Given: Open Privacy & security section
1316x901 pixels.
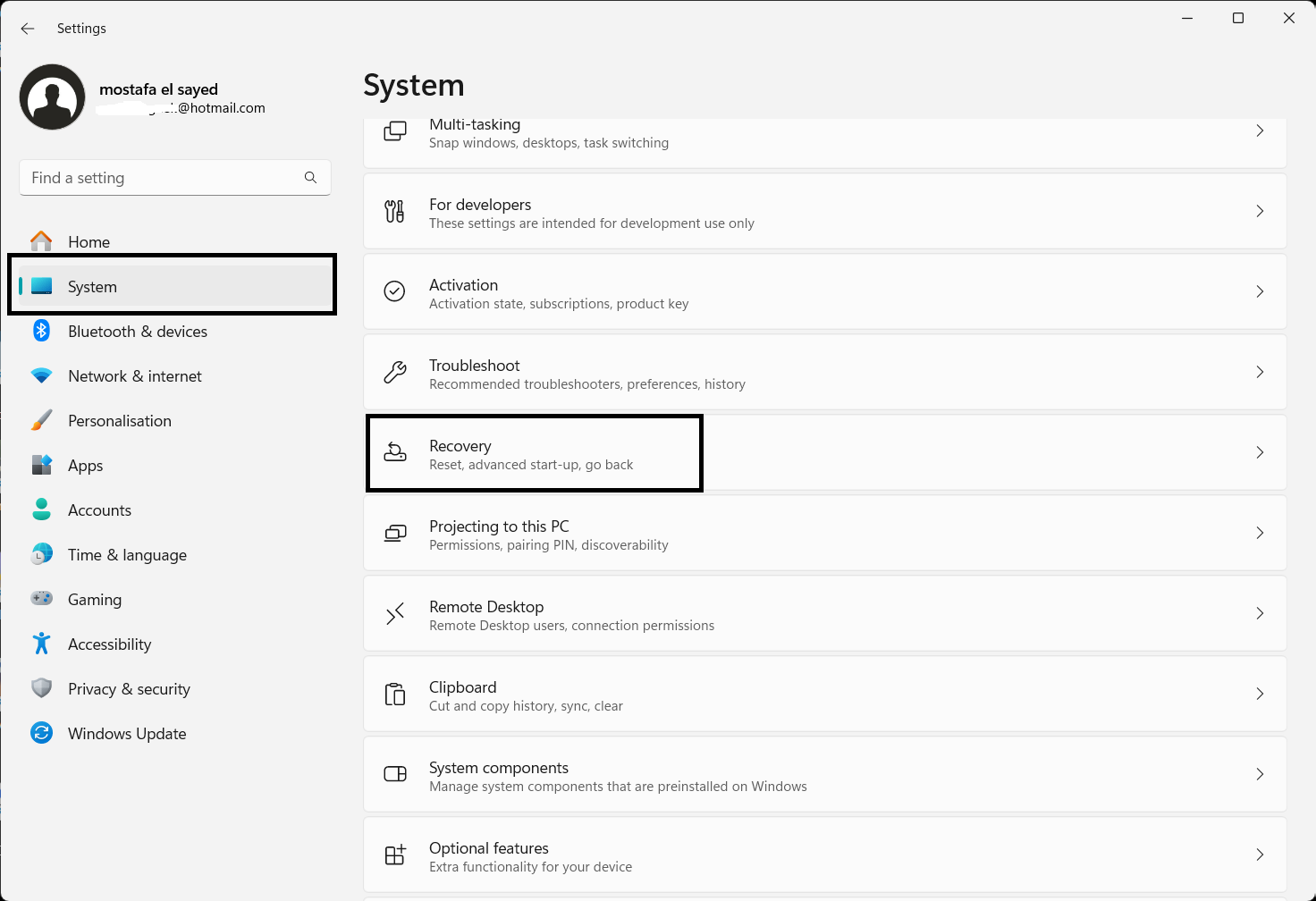Looking at the screenshot, I should coord(129,689).
